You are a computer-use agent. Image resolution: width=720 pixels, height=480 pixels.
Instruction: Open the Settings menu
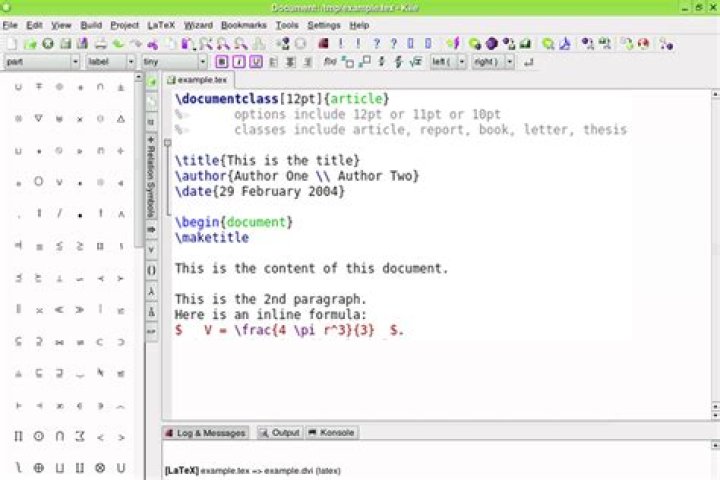tap(324, 25)
